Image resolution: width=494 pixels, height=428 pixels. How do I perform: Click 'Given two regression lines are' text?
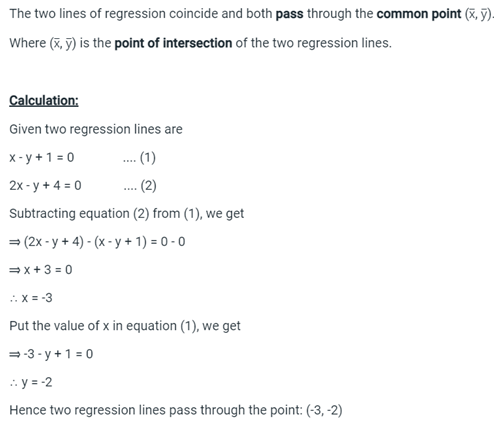click(96, 129)
